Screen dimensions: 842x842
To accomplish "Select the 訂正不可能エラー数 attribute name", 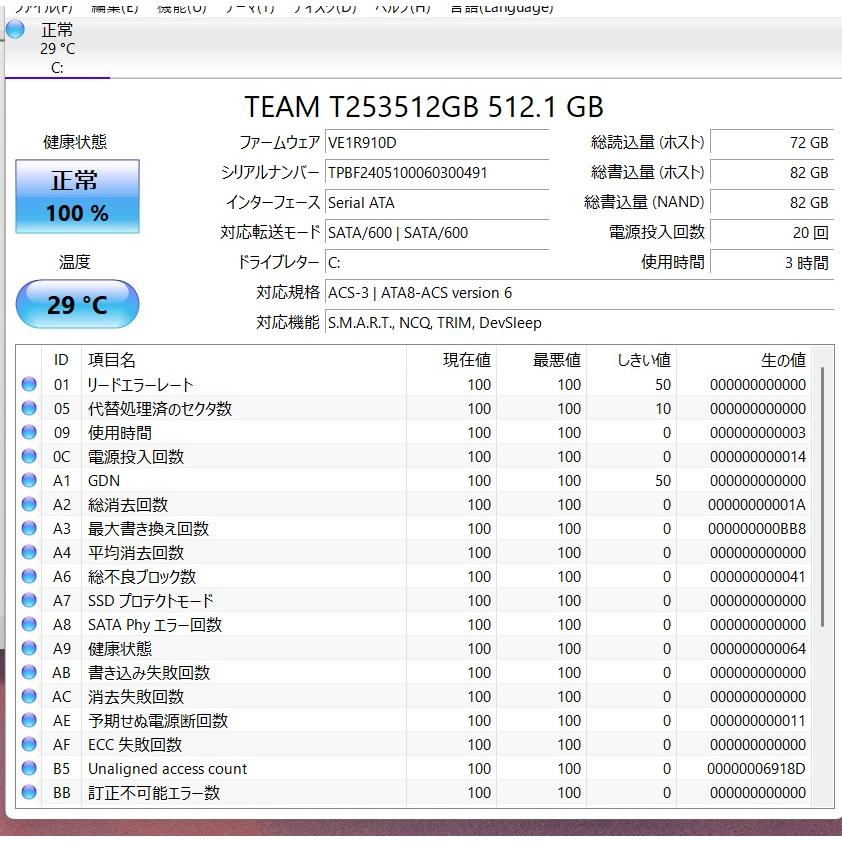I will click(x=154, y=793).
